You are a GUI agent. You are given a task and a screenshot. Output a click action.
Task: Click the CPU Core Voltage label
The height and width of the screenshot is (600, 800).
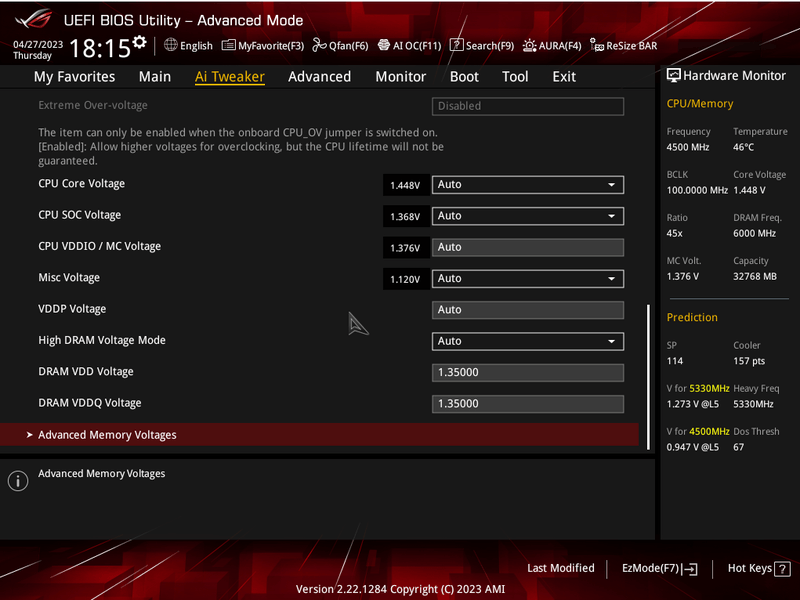point(82,184)
